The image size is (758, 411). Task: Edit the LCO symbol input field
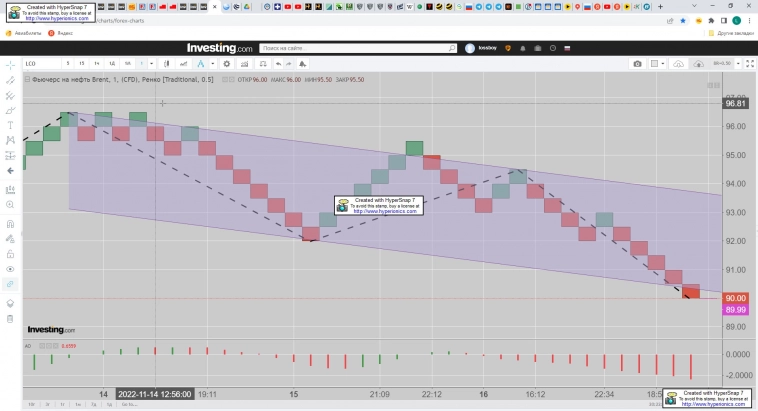click(42, 64)
